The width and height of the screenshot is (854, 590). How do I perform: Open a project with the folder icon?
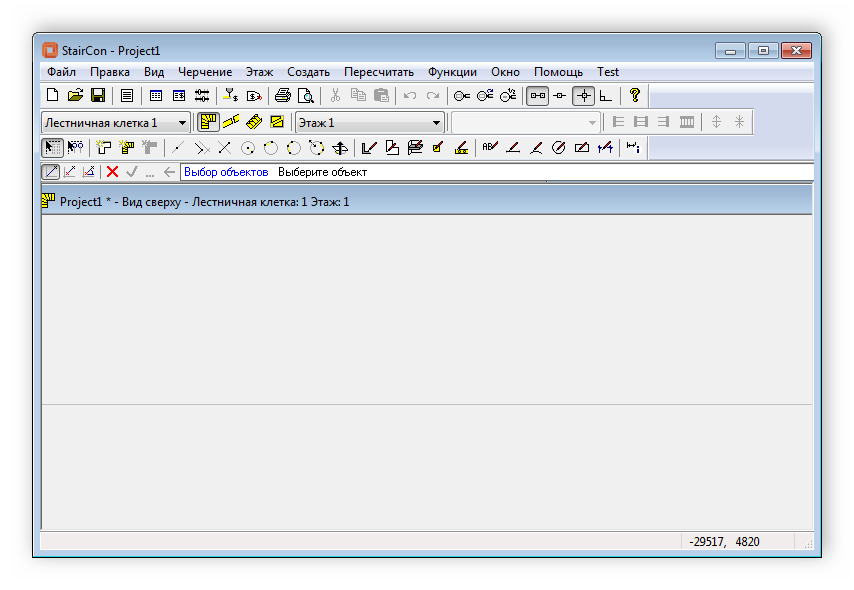[x=75, y=96]
